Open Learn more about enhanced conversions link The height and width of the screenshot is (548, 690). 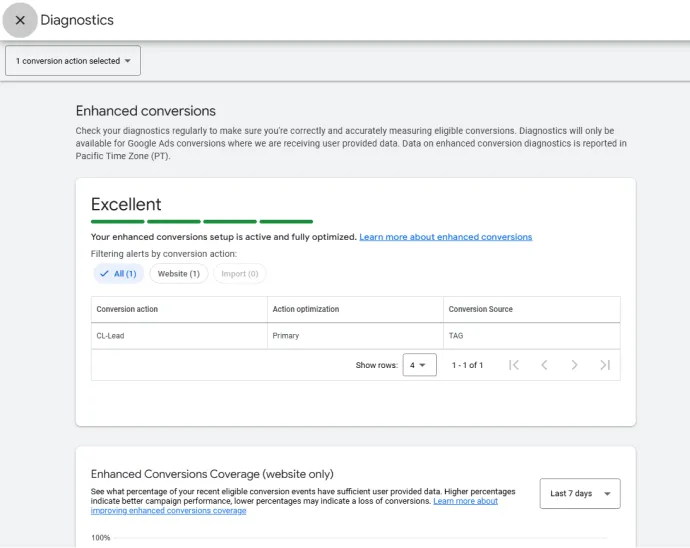tap(445, 237)
